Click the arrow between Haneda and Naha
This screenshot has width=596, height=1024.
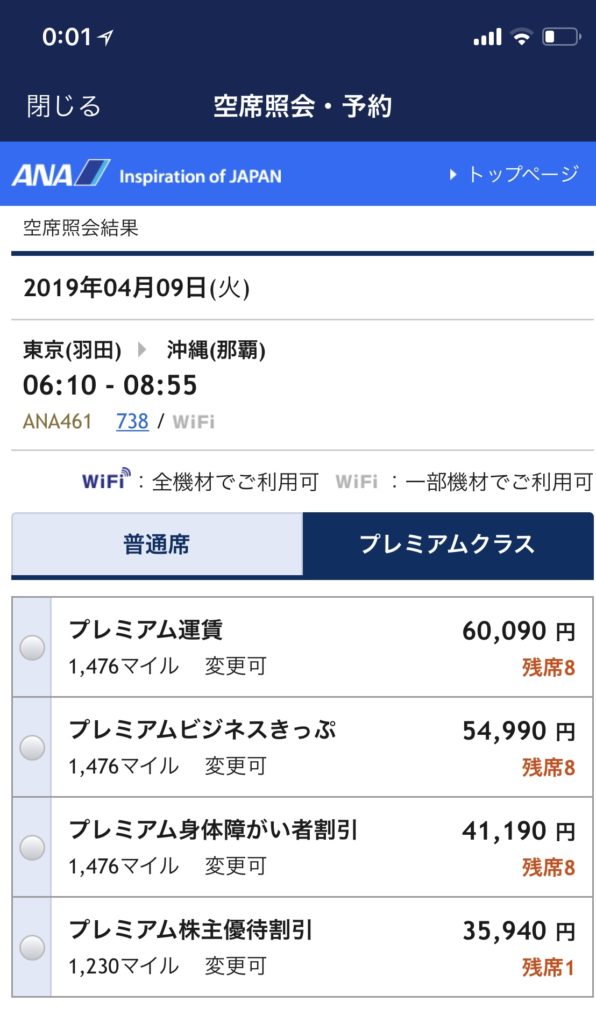(x=142, y=350)
